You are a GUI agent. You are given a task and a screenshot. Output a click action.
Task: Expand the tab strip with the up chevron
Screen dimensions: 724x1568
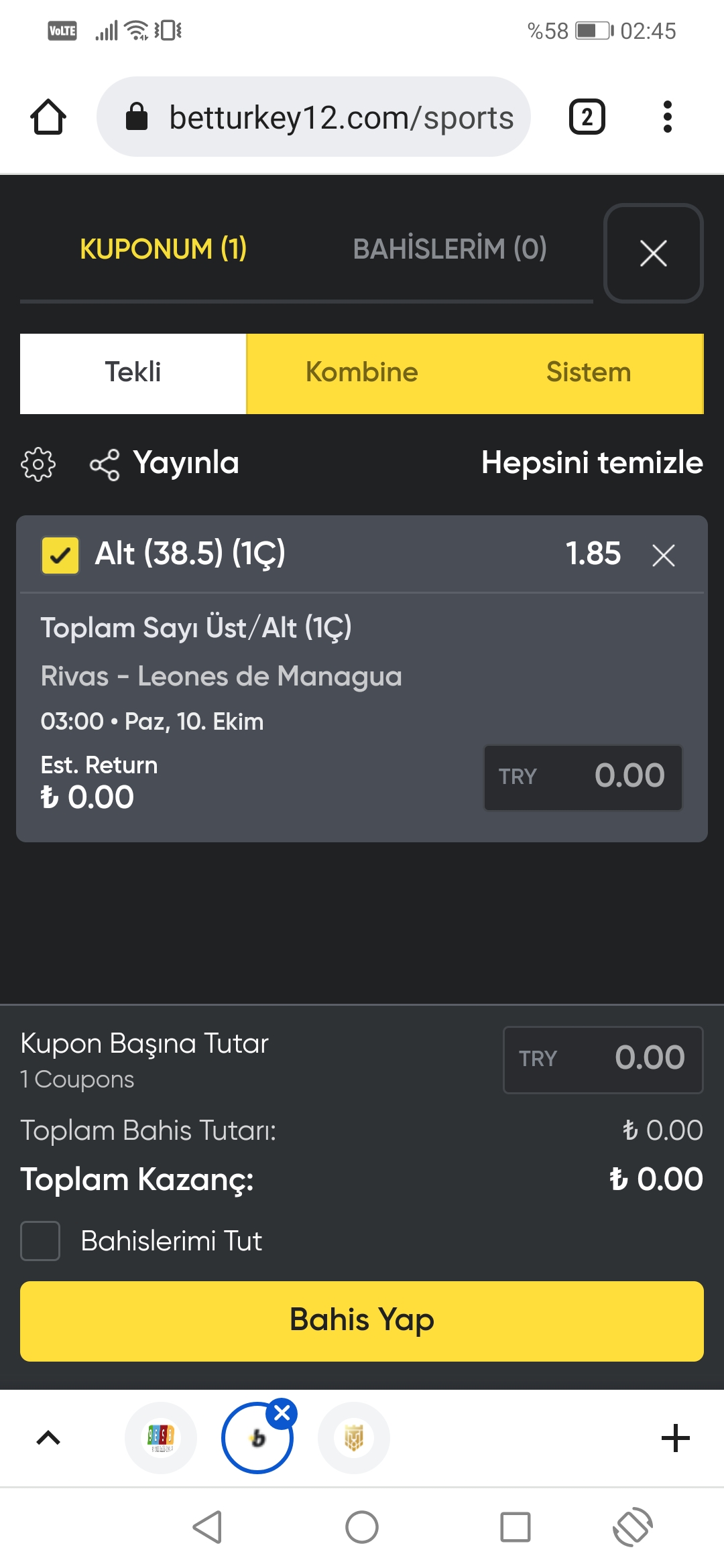click(x=48, y=1438)
